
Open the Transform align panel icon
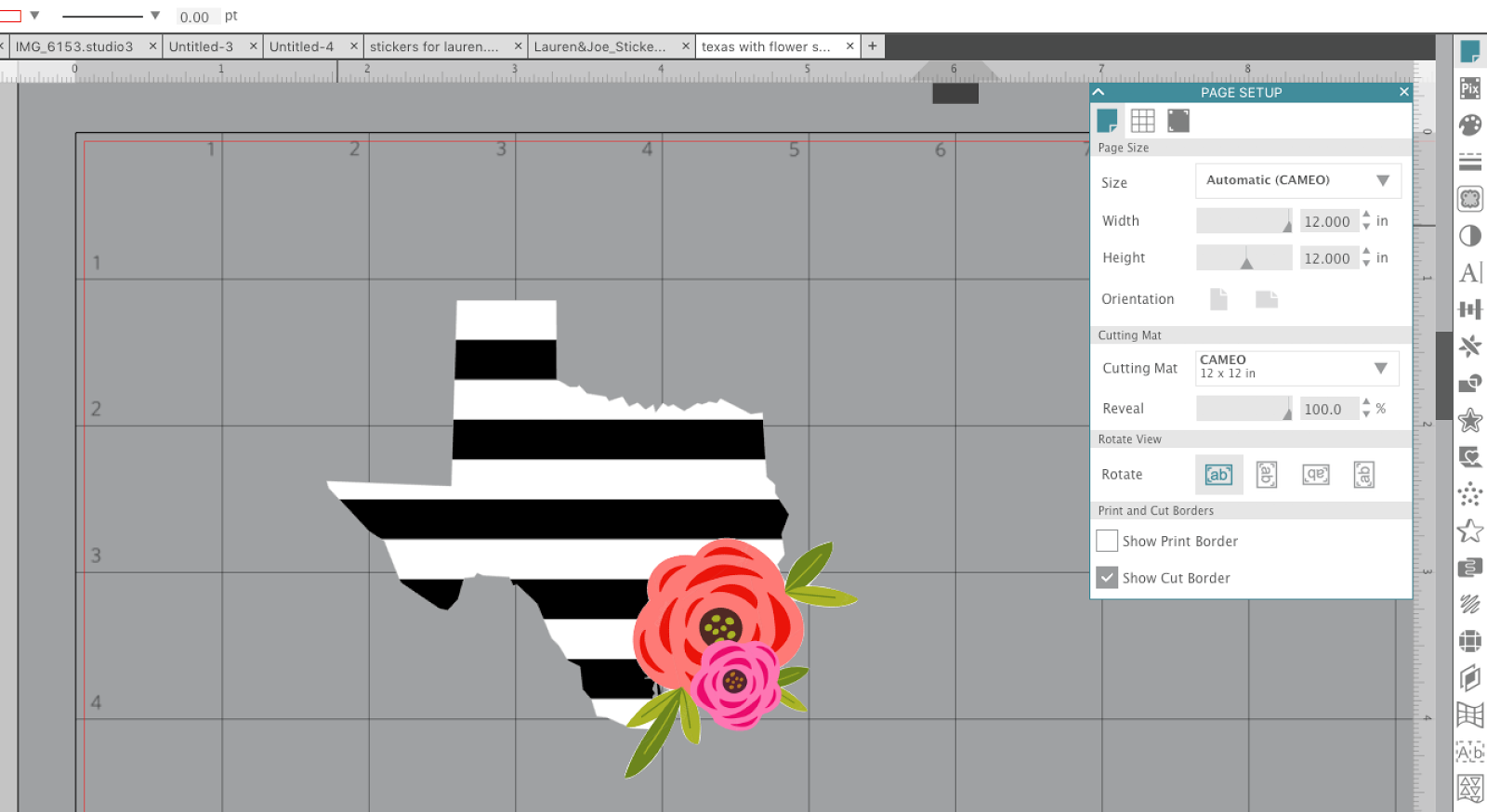[1469, 309]
